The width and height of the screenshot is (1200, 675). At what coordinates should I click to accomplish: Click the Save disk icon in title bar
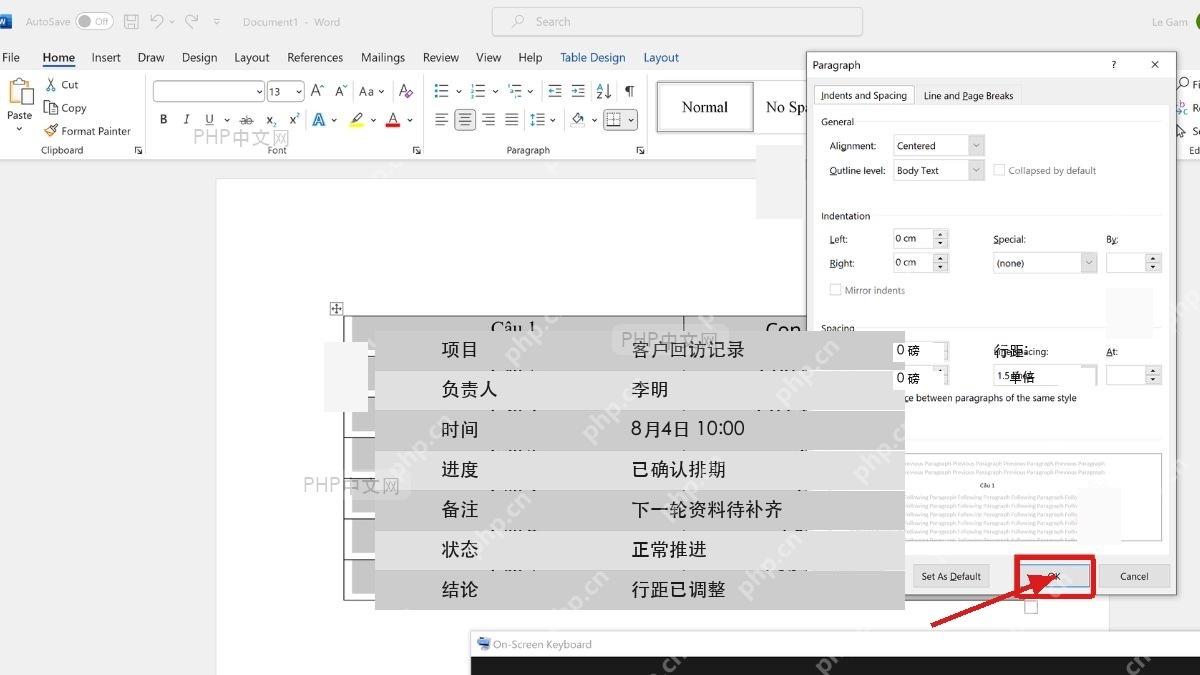point(132,21)
